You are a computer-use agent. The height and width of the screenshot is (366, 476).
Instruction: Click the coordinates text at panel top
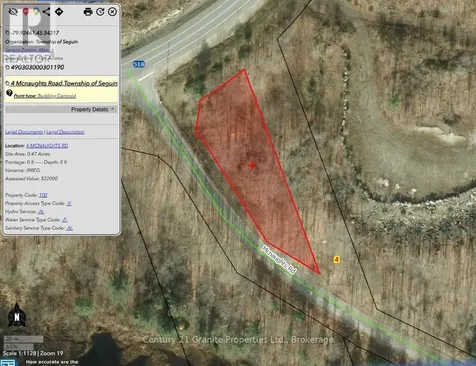pyautogui.click(x=35, y=33)
